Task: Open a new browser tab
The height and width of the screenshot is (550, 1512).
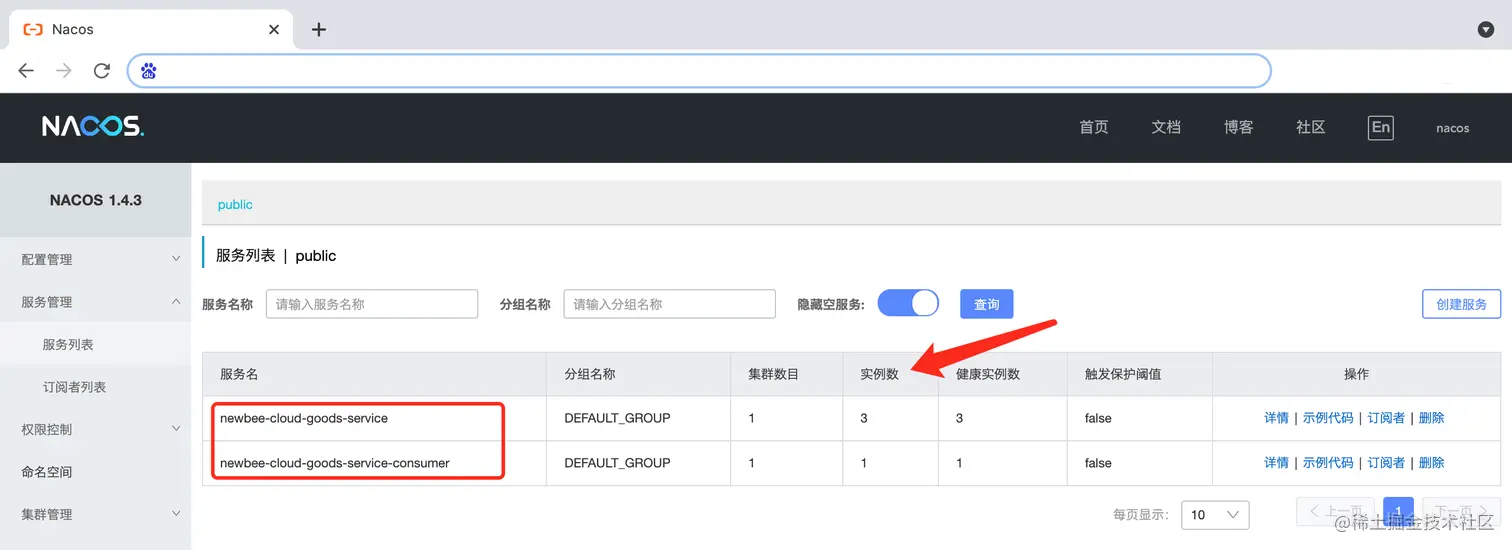Action: point(319,29)
